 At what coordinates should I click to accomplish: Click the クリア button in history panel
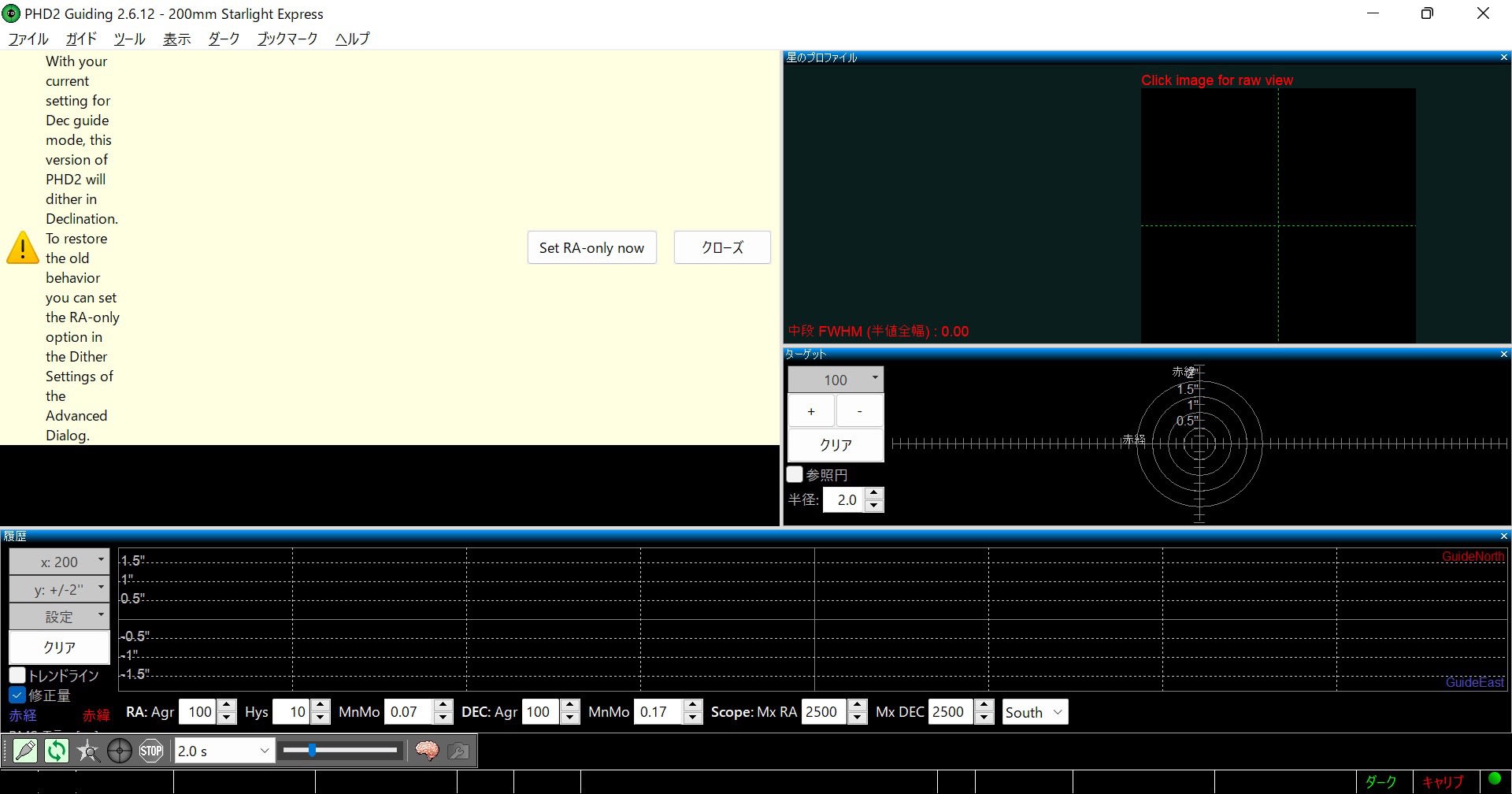point(59,647)
